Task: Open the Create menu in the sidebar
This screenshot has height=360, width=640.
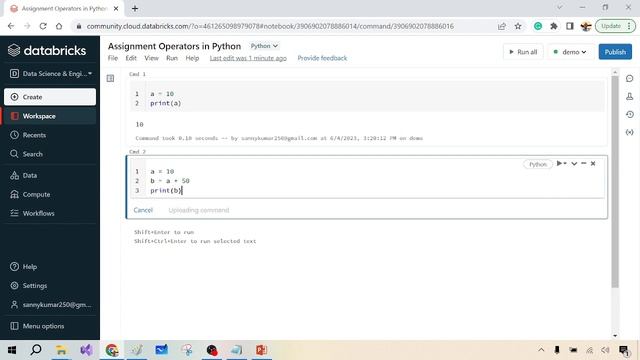Action: (50, 97)
